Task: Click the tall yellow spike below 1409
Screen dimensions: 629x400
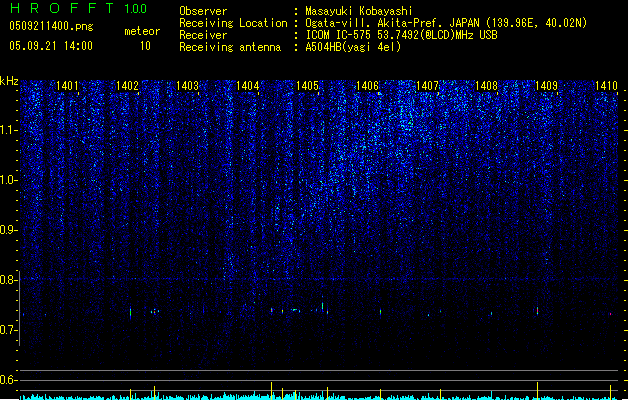Action: [x=538, y=391]
